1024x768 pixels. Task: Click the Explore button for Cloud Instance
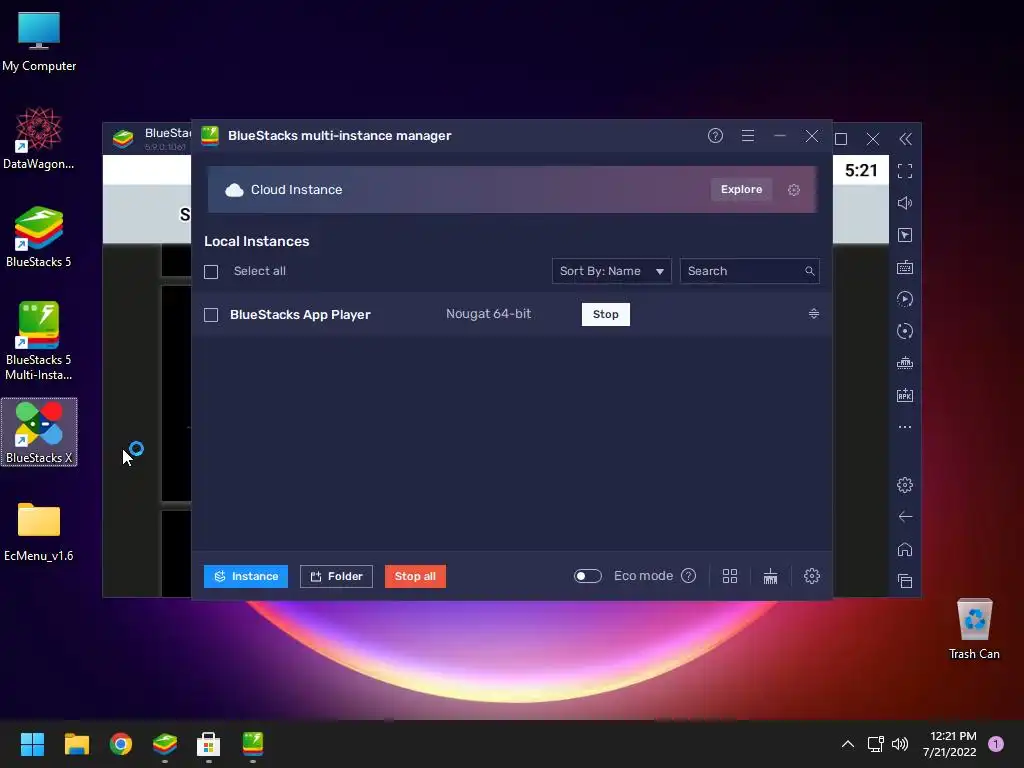click(741, 189)
